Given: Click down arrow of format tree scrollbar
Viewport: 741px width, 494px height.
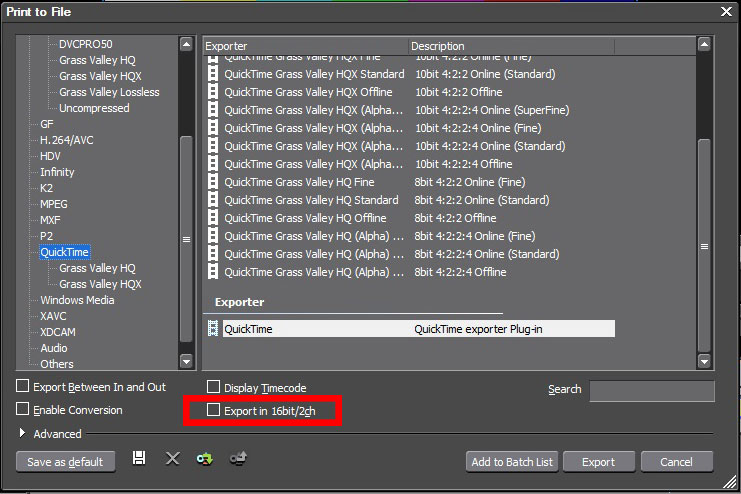Looking at the screenshot, I should [x=186, y=361].
